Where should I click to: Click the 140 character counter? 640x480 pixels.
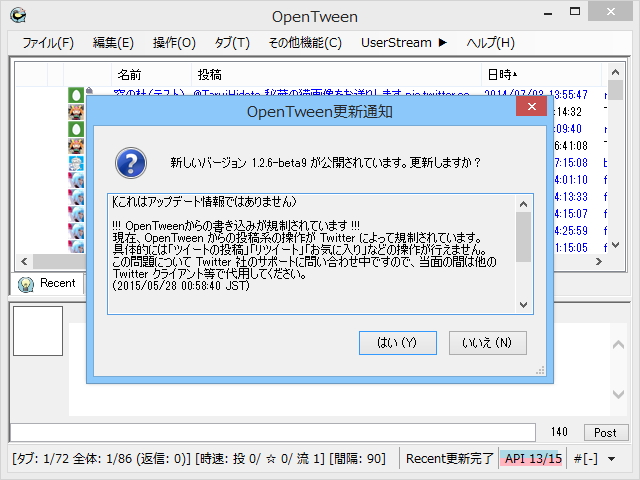[559, 432]
